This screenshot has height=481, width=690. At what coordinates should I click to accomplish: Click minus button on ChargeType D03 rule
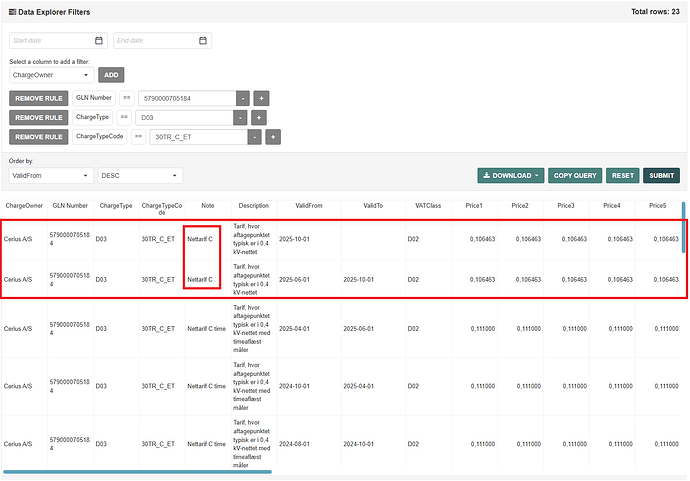(240, 117)
